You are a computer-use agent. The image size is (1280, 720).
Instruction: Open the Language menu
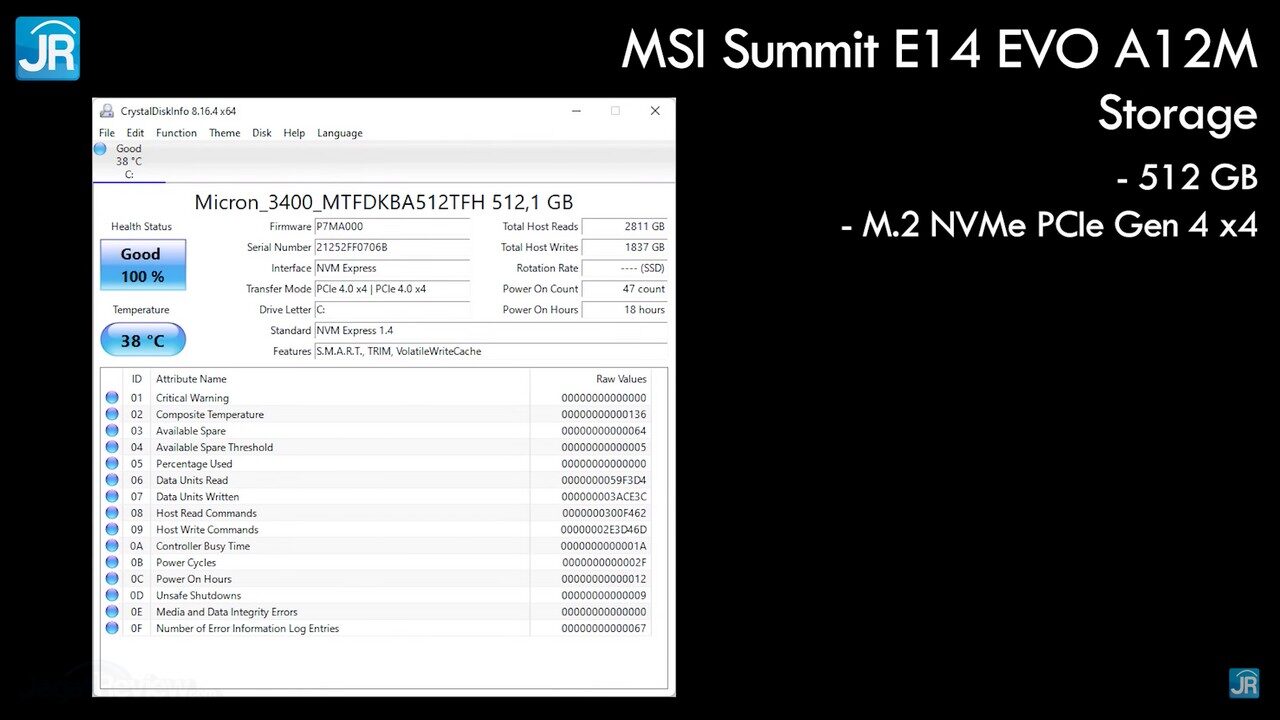point(339,132)
